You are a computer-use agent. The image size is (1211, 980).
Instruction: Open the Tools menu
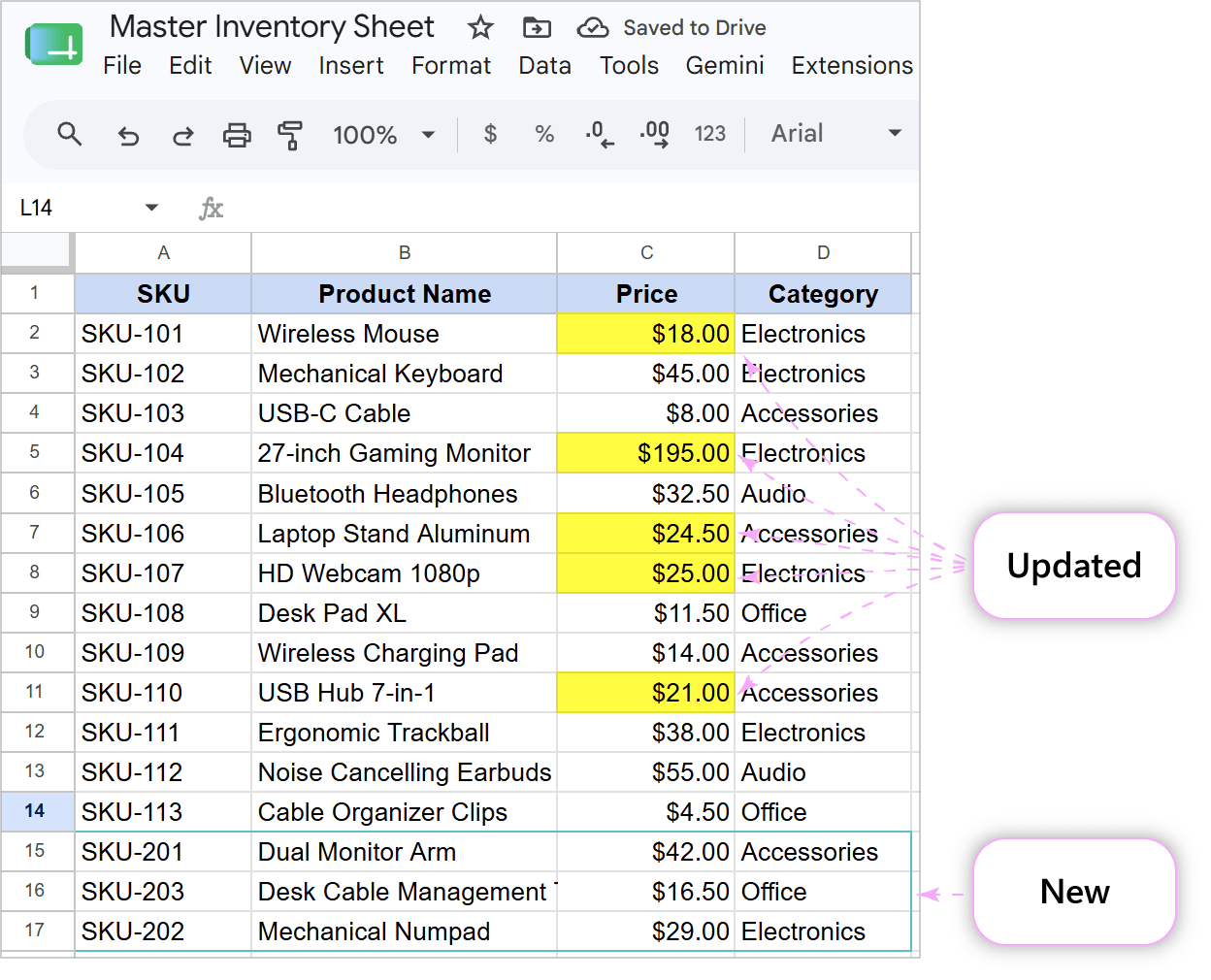629,66
